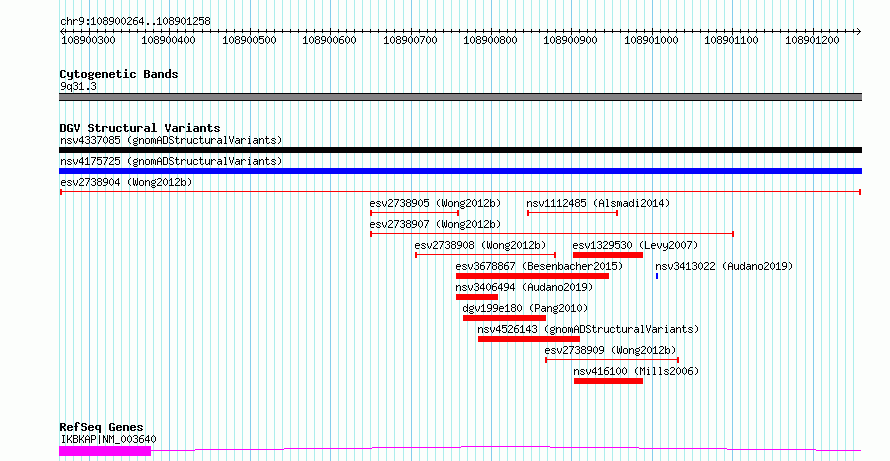The image size is (890, 461).
Task: Open nsv1112485 (Alsmadi2014) variant label
Action: [598, 203]
